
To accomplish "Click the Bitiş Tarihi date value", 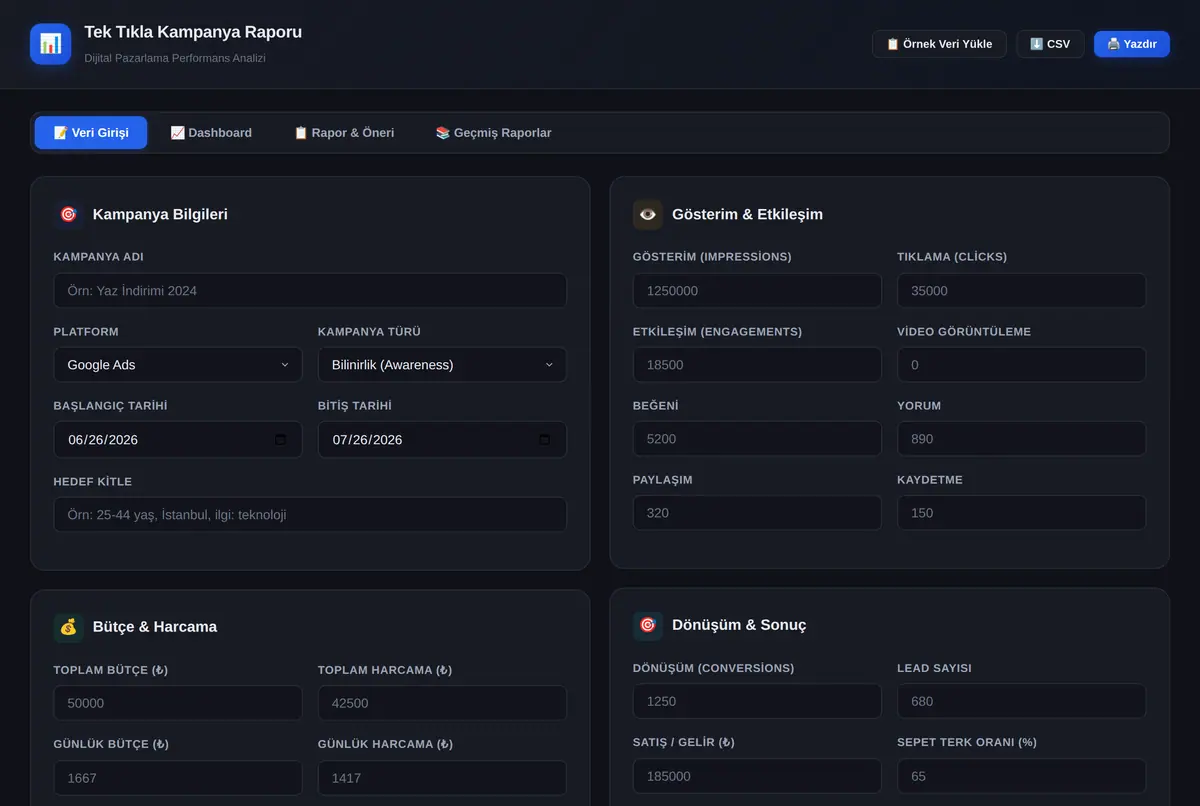I will coord(368,440).
